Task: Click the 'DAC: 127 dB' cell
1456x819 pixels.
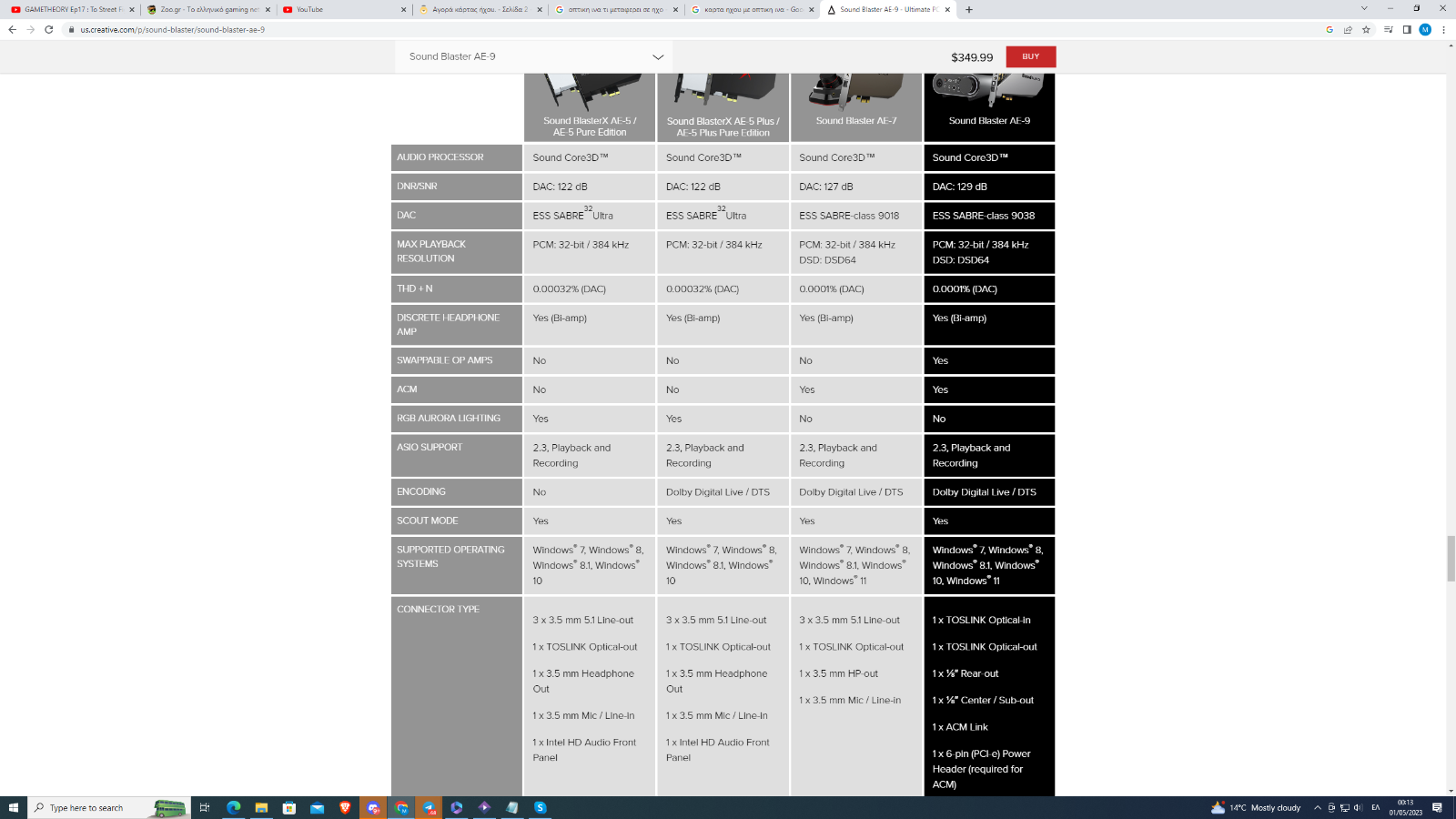Action: click(856, 187)
